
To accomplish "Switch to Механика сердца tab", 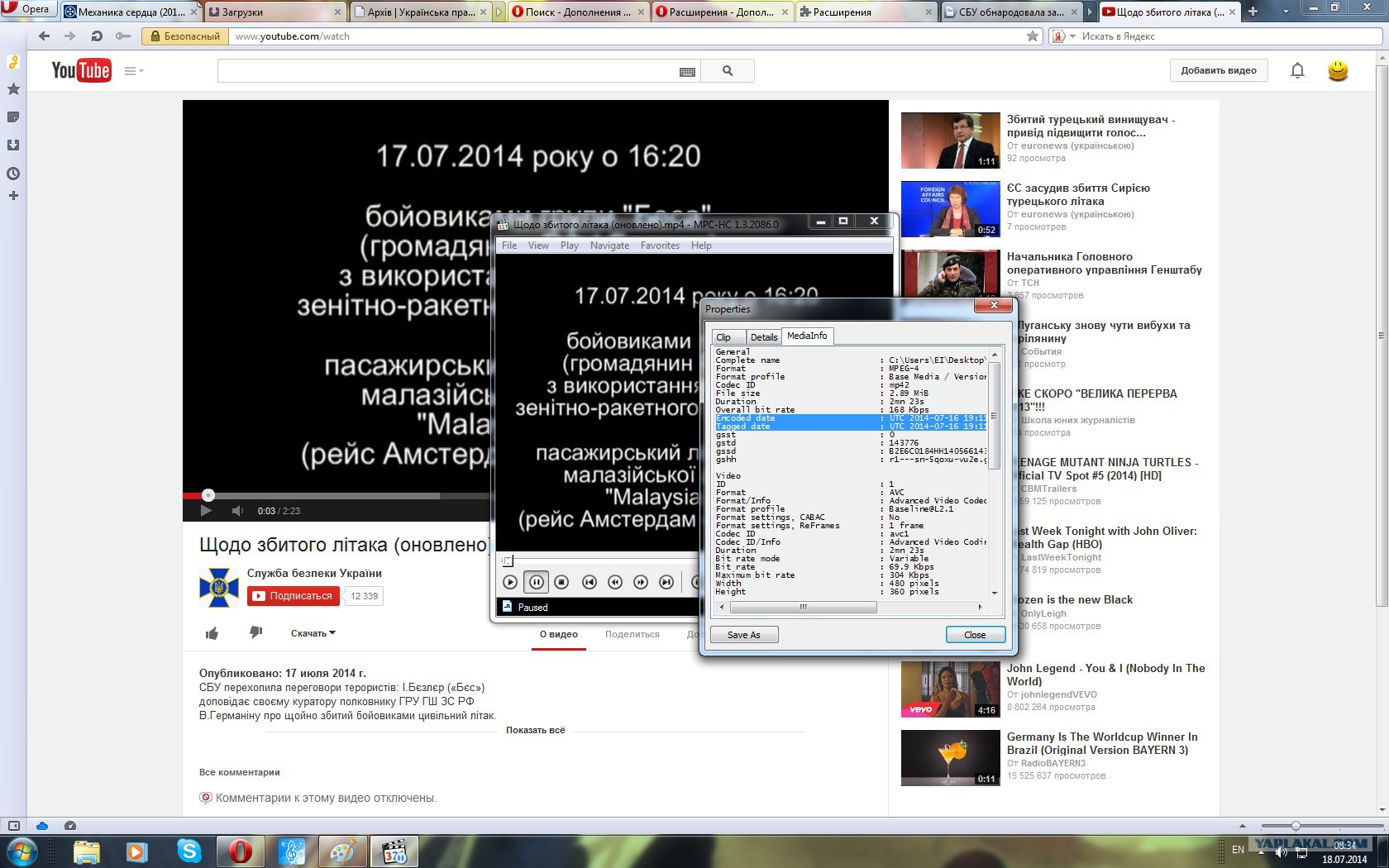I will coord(131,12).
